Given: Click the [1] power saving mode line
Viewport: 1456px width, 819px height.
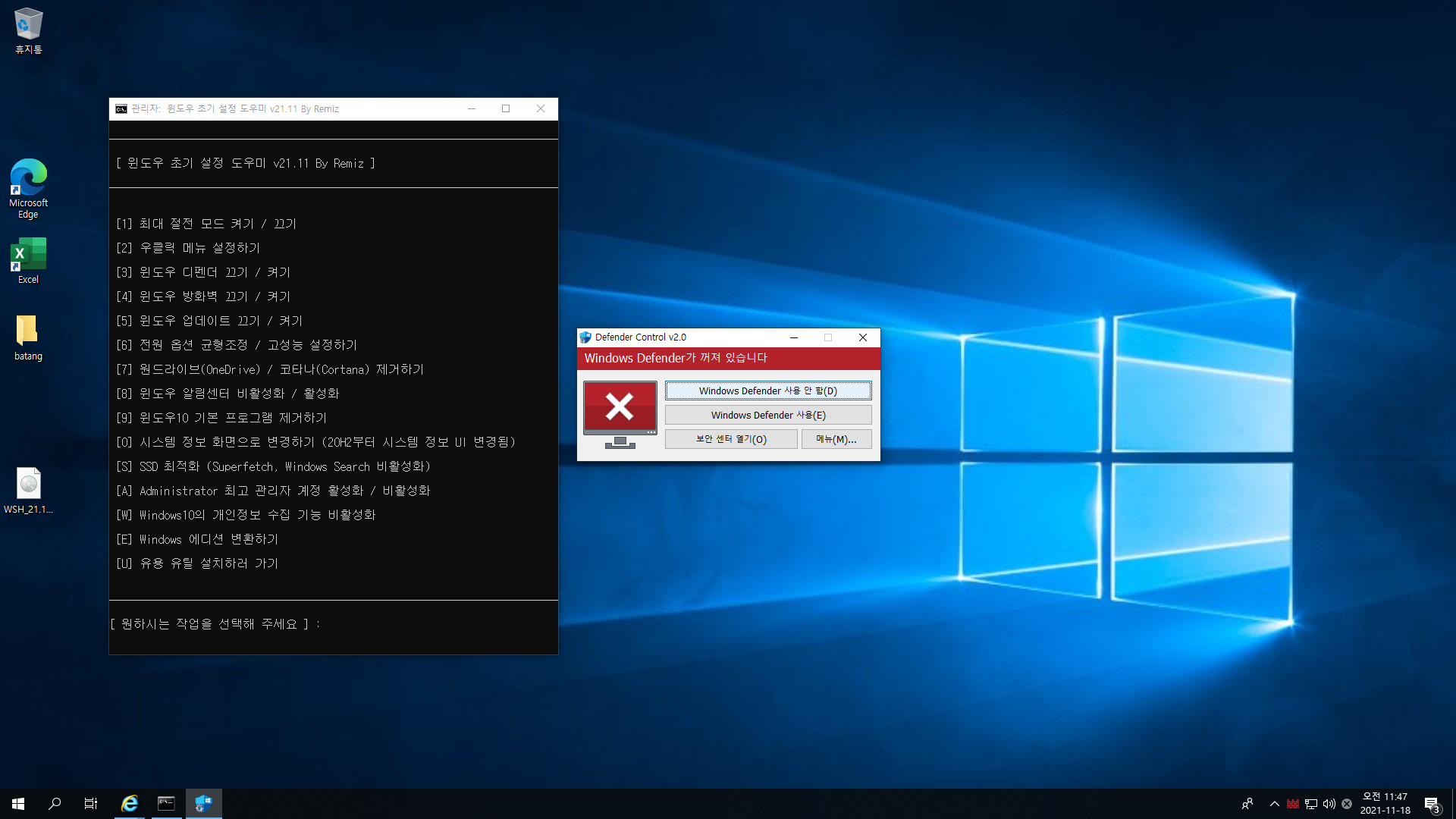Looking at the screenshot, I should pyautogui.click(x=206, y=224).
